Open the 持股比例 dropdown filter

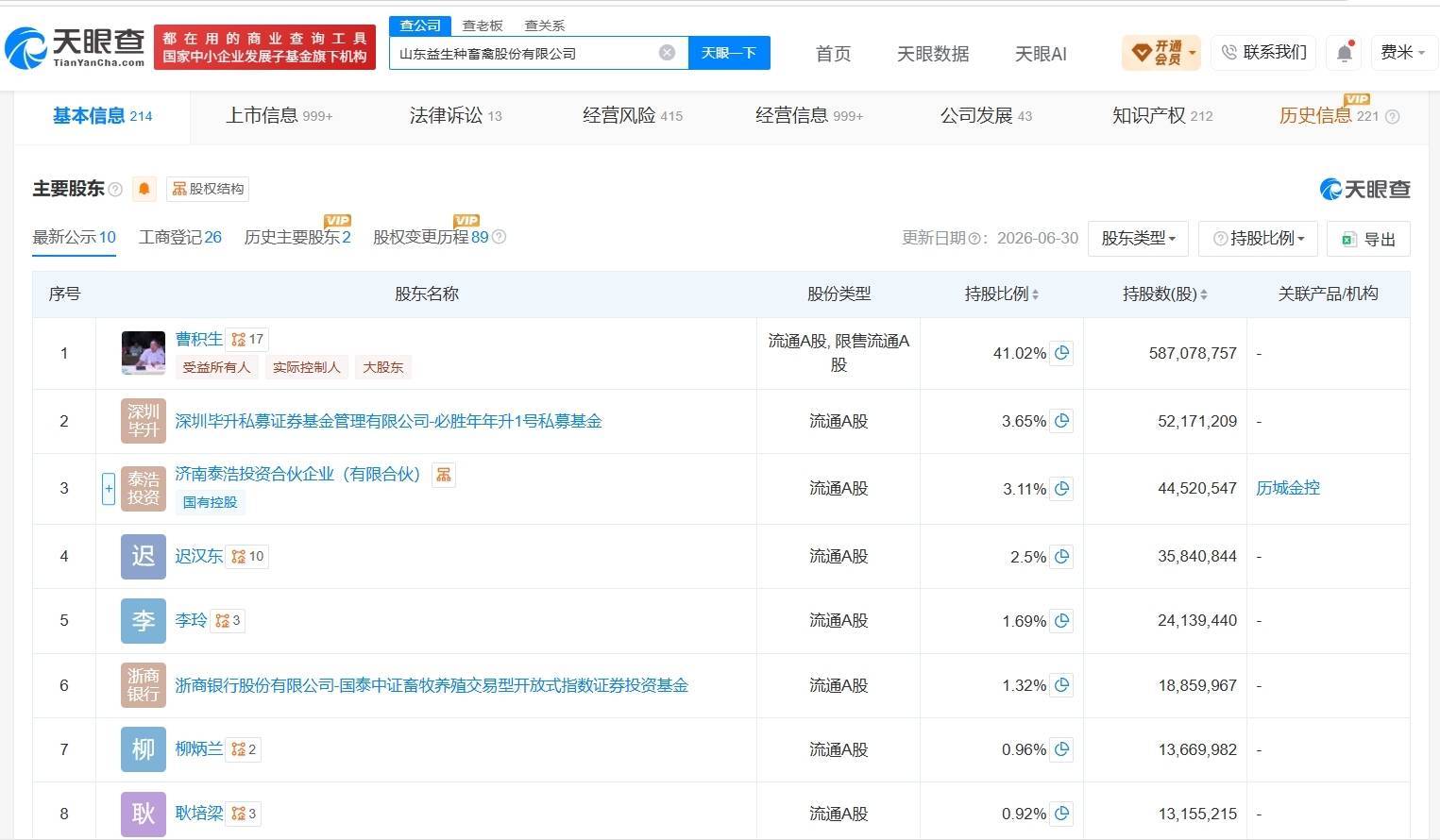1258,239
